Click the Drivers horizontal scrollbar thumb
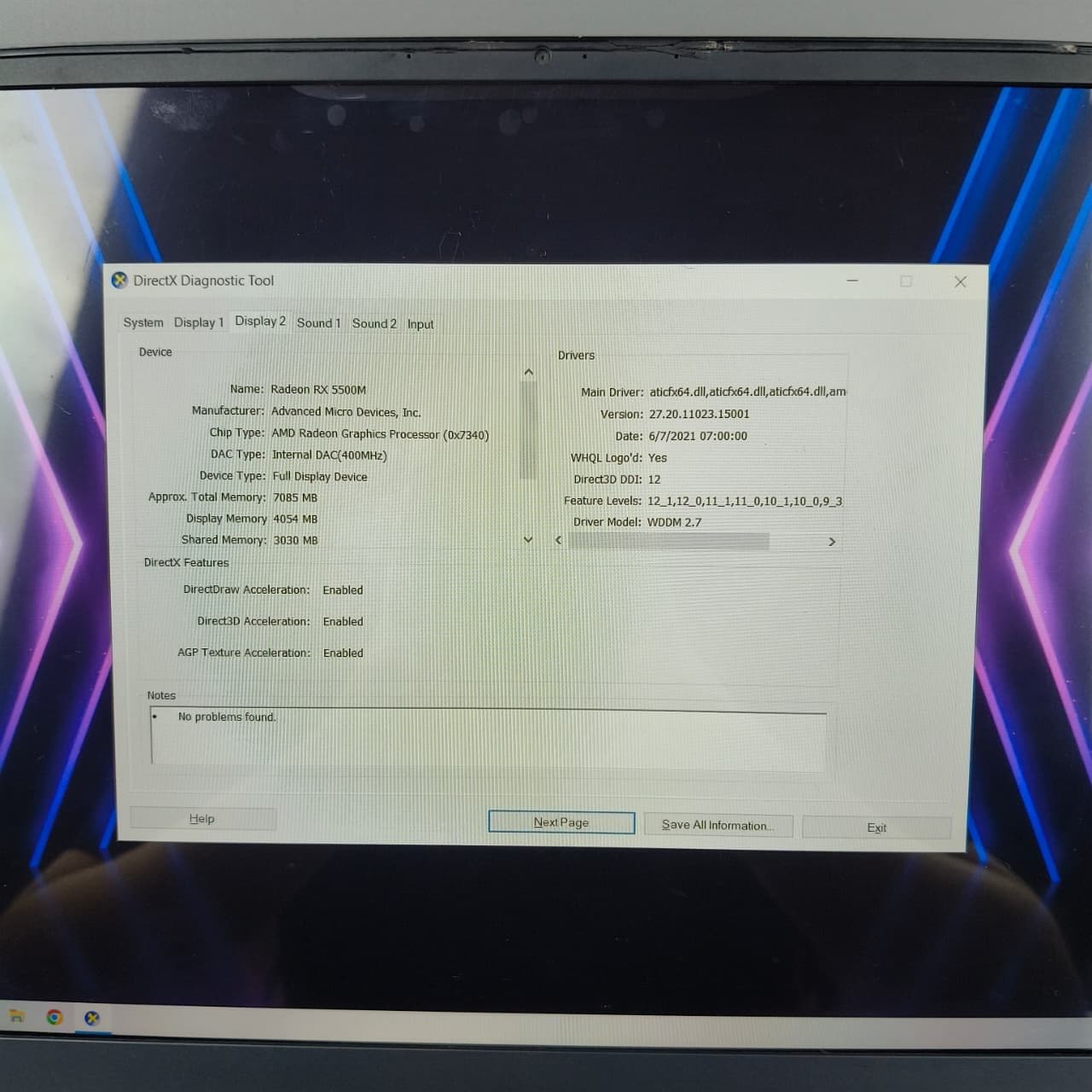The height and width of the screenshot is (1092, 1092). tap(669, 542)
